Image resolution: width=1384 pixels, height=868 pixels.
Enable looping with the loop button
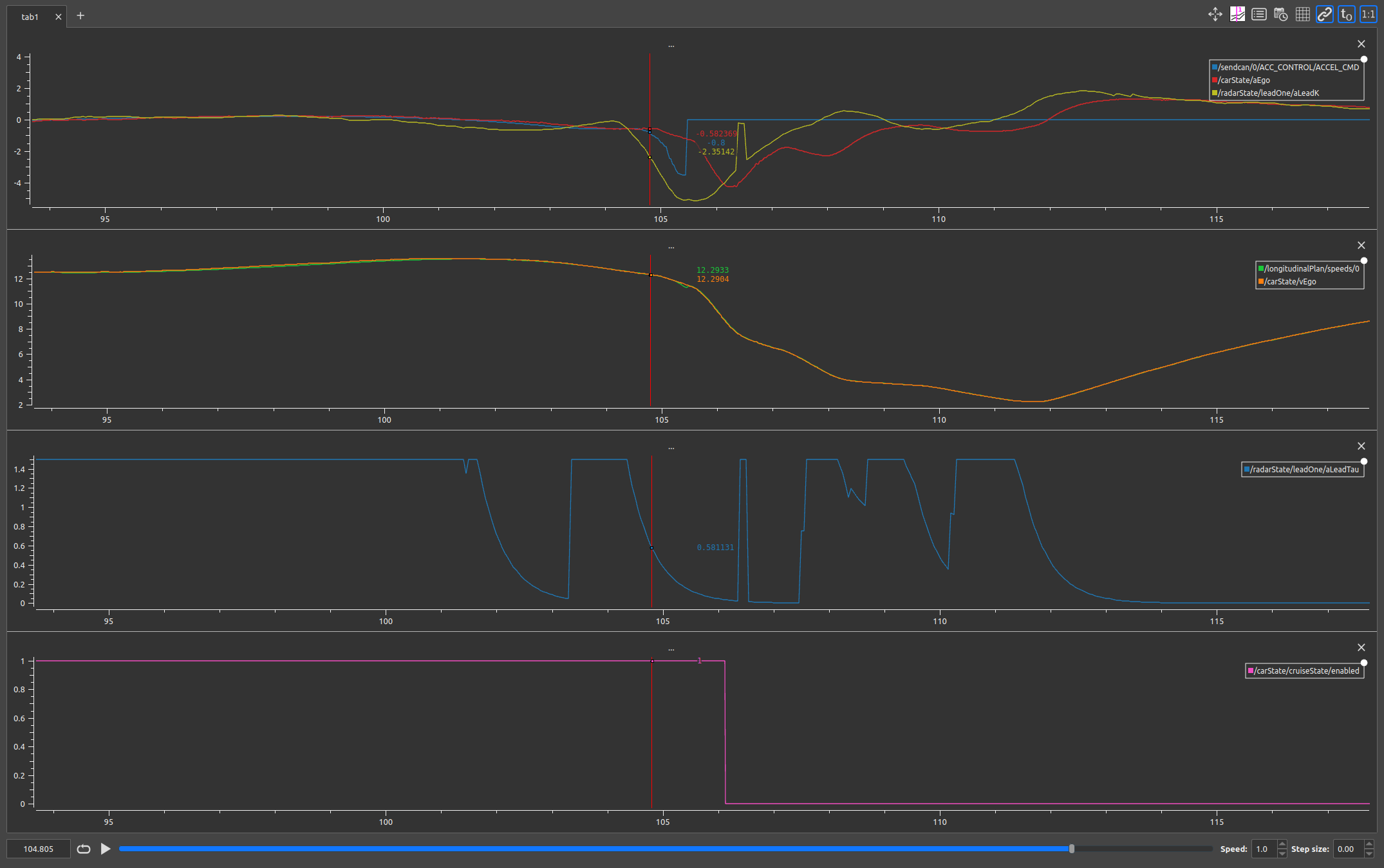pyautogui.click(x=84, y=849)
